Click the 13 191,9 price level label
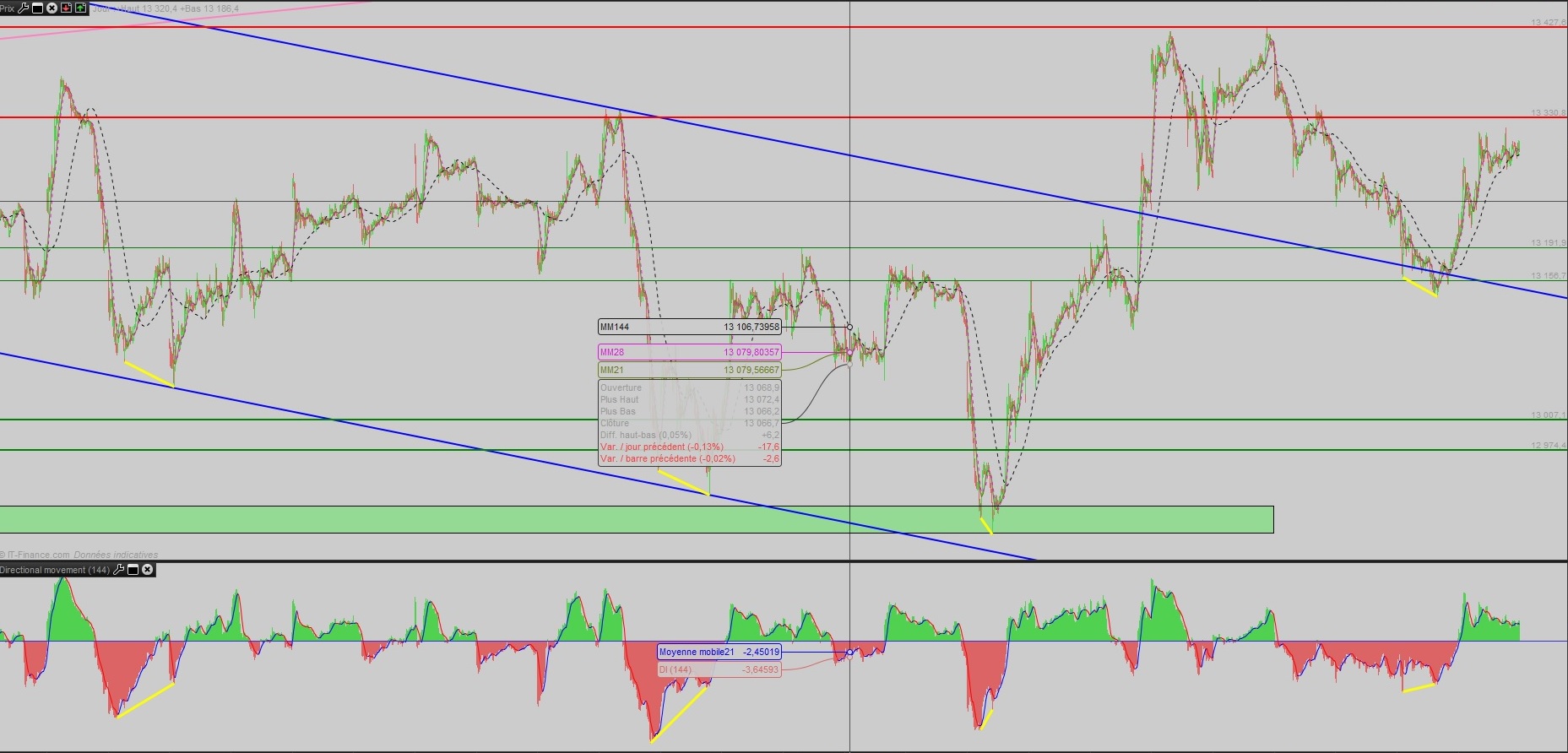Image resolution: width=1568 pixels, height=753 pixels. tap(1549, 243)
